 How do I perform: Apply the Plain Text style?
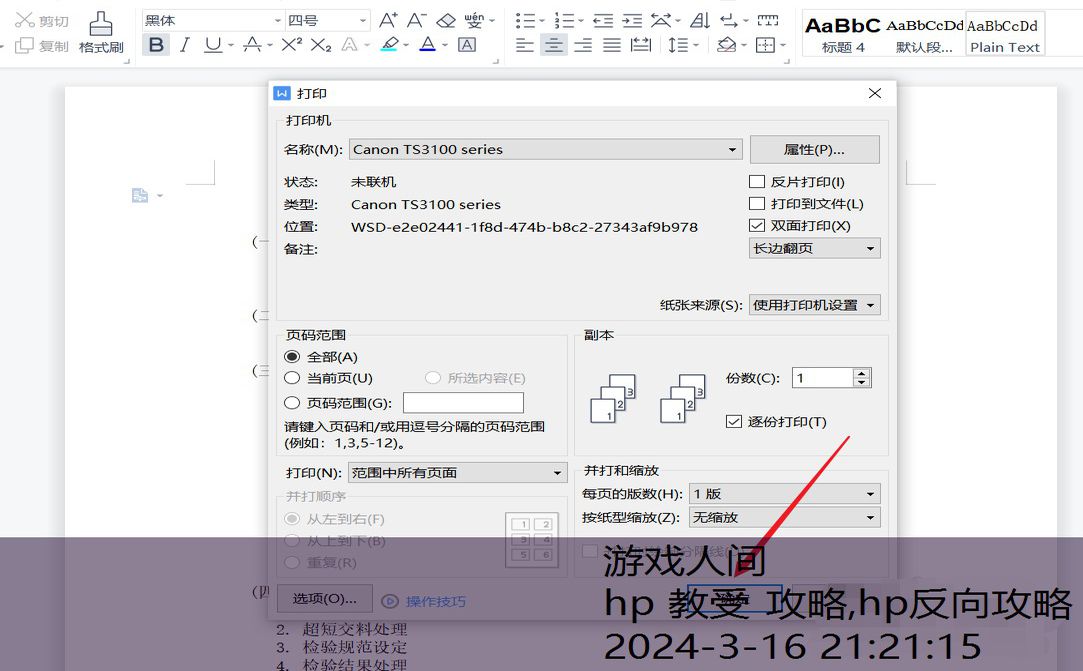coord(1004,34)
